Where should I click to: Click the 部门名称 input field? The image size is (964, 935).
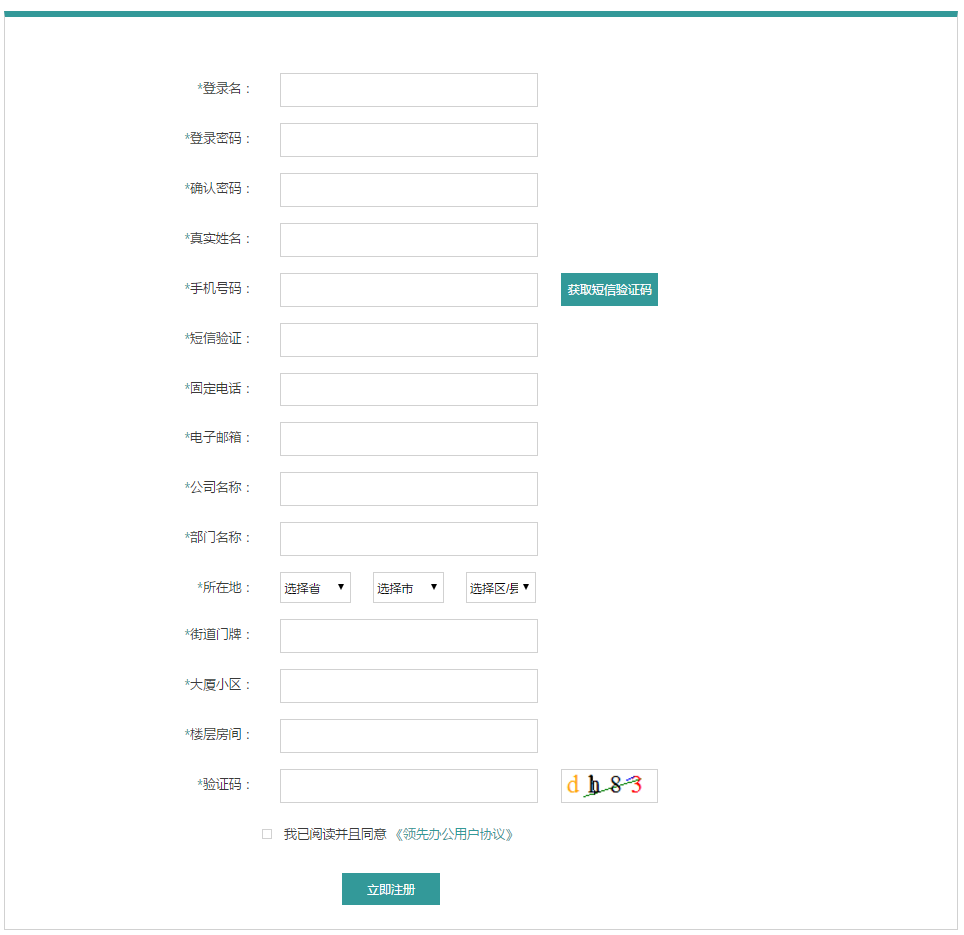(x=408, y=539)
